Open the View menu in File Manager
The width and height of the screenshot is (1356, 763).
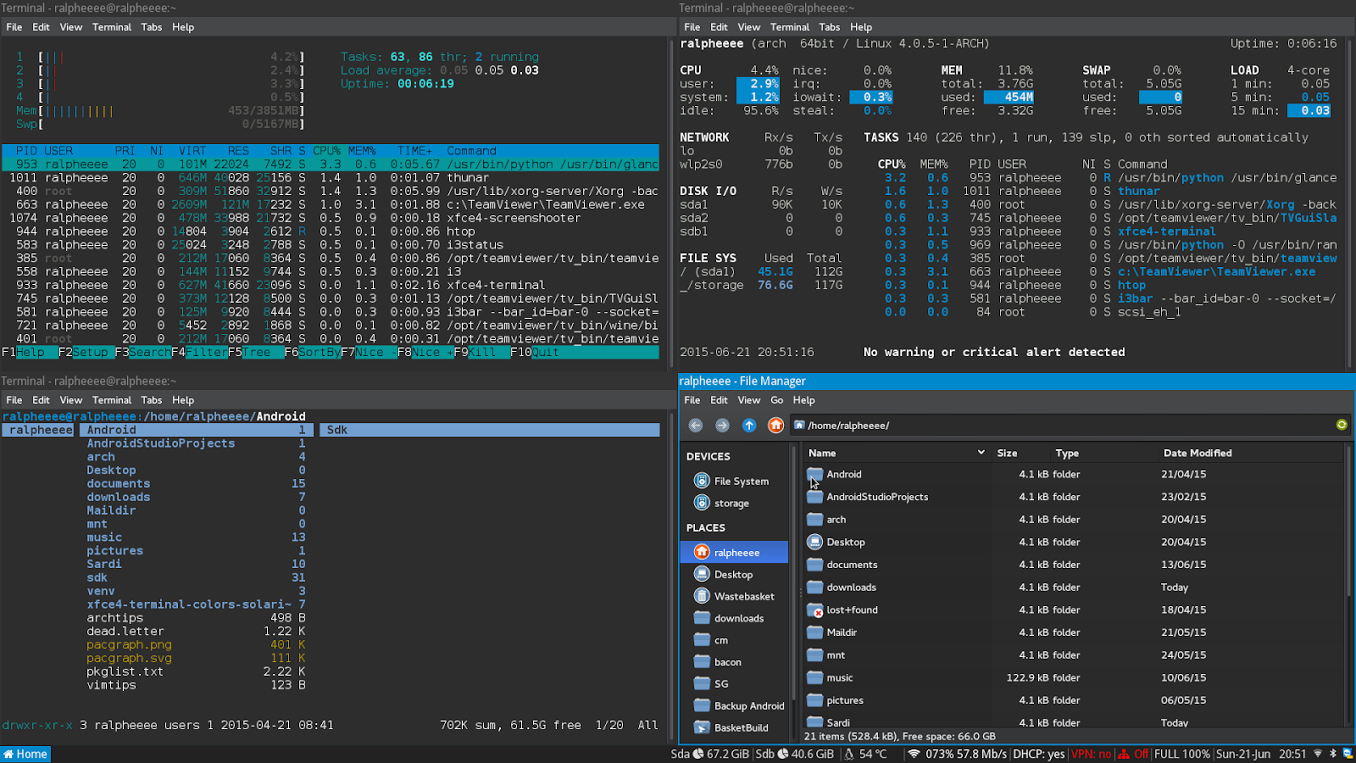point(749,400)
